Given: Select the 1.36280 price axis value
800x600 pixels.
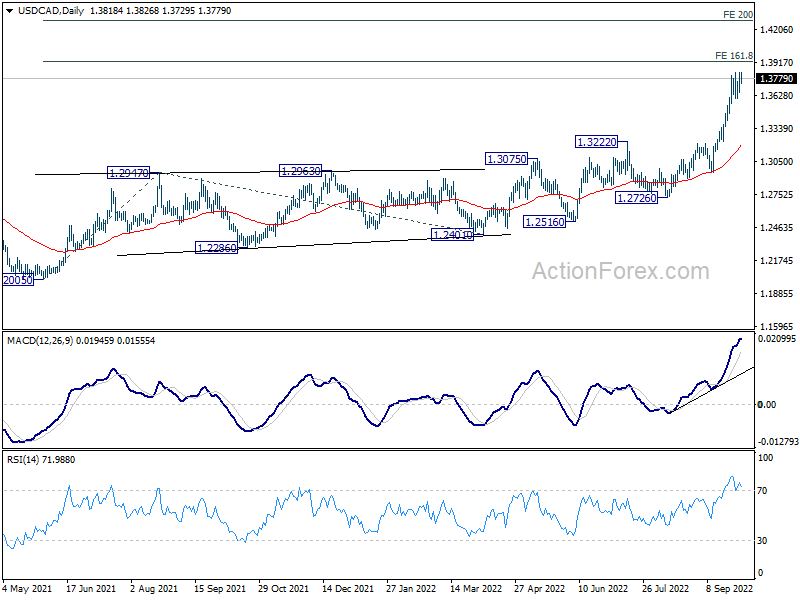Looking at the screenshot, I should [x=777, y=96].
